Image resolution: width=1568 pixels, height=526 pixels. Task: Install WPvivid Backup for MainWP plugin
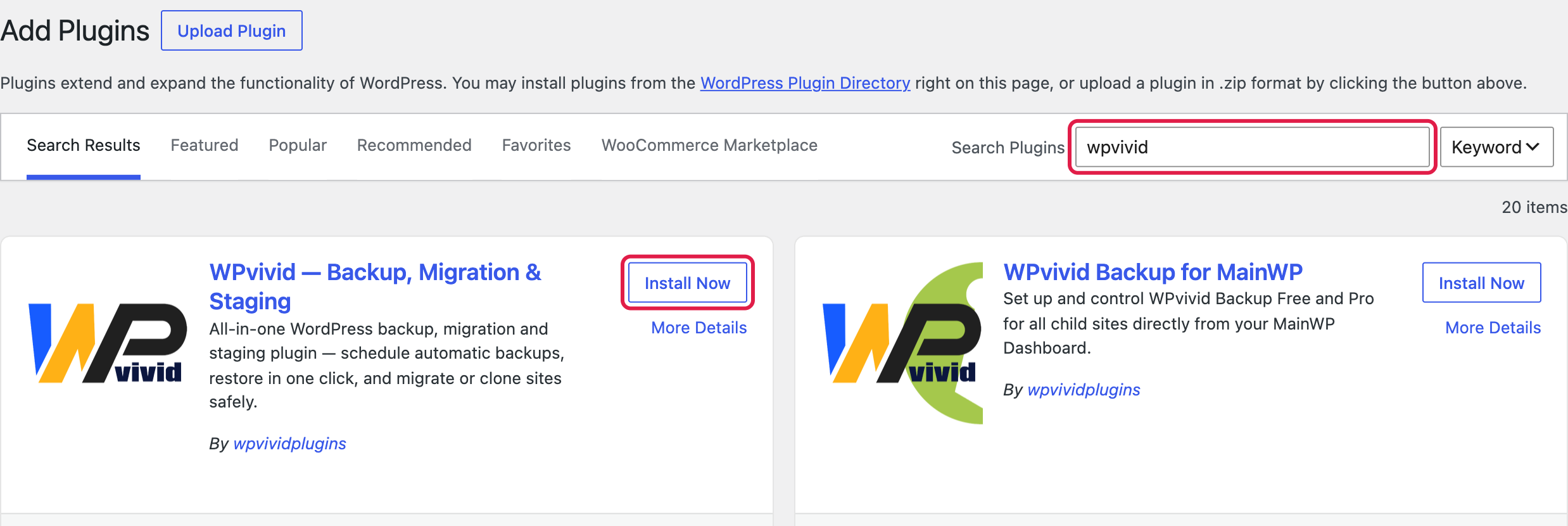1481,283
